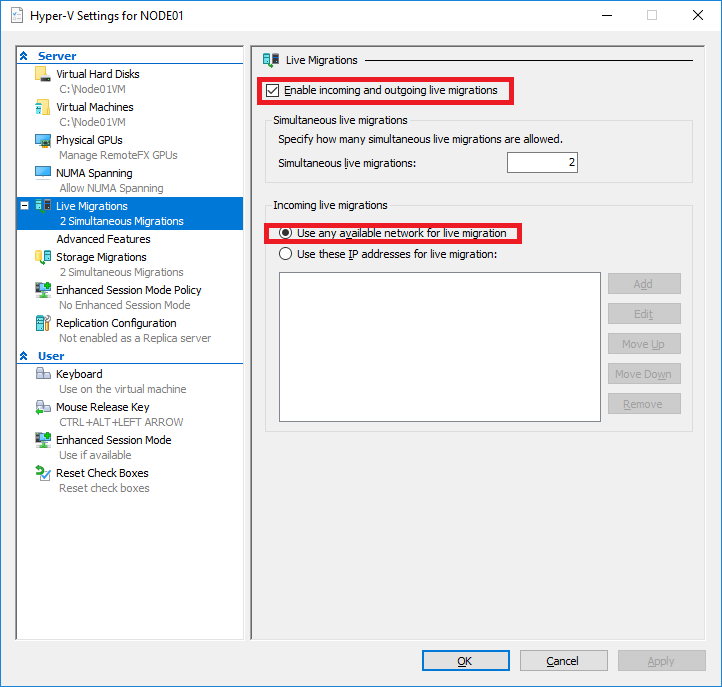Open Keyboard user settings
Viewport: 722px width, 687px height.
(x=79, y=374)
